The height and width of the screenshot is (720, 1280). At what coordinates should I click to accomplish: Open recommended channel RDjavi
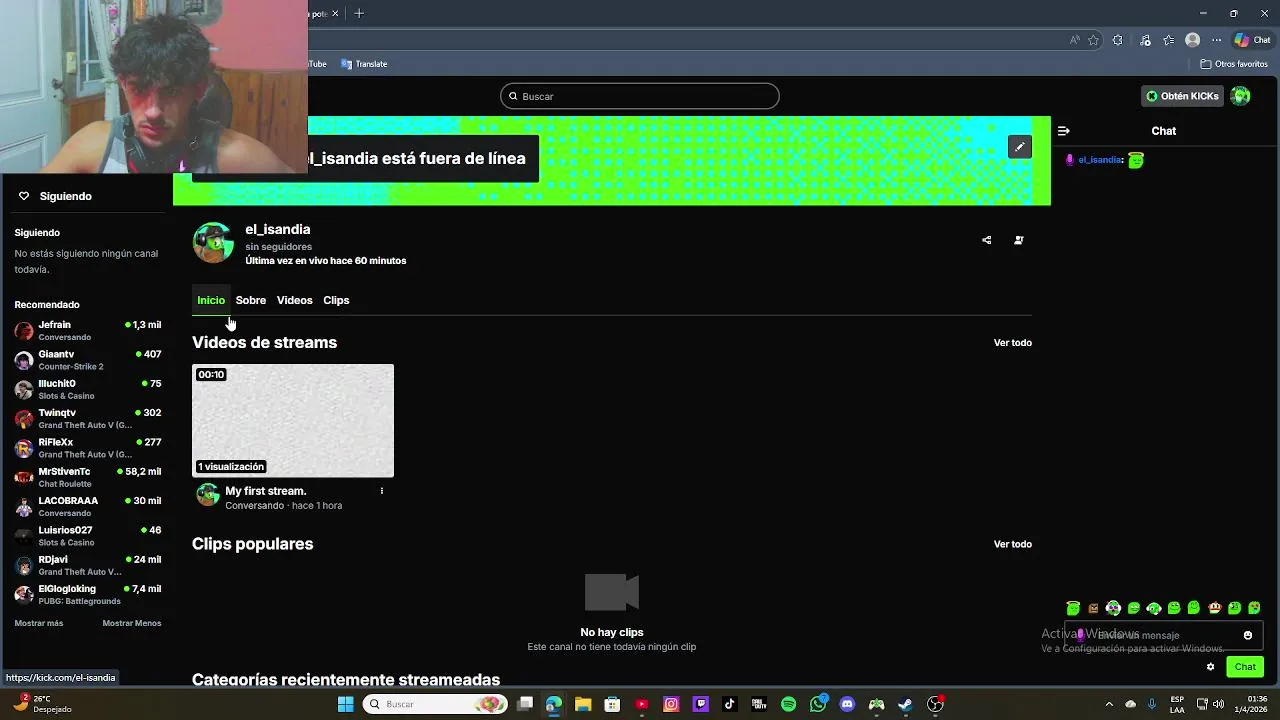(88, 565)
